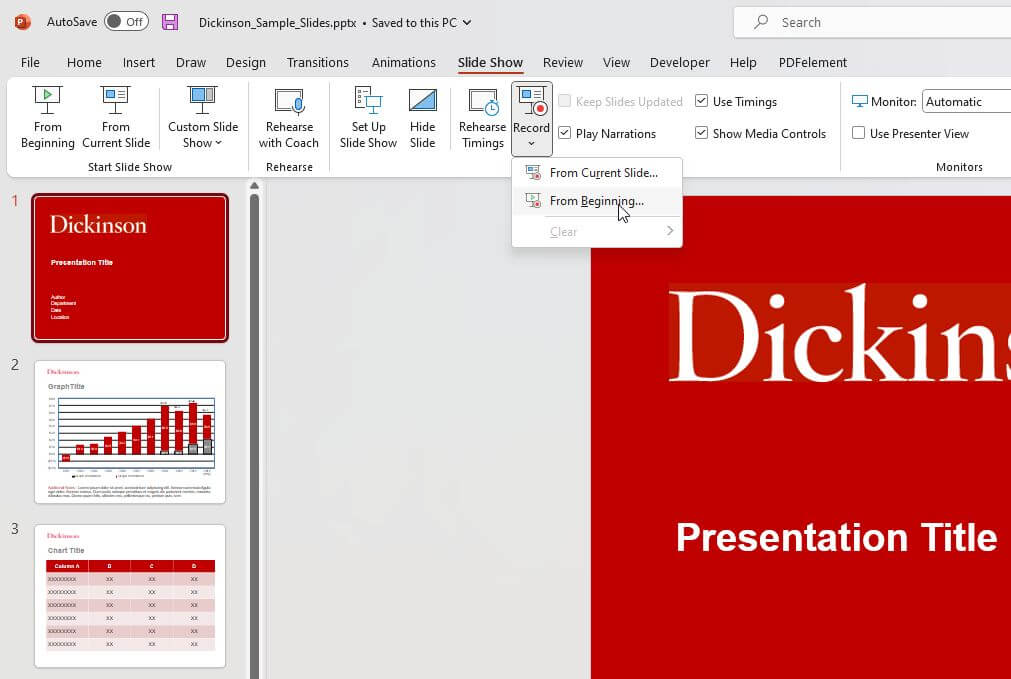
Task: Click the Save icon in title bar
Action: tap(170, 22)
